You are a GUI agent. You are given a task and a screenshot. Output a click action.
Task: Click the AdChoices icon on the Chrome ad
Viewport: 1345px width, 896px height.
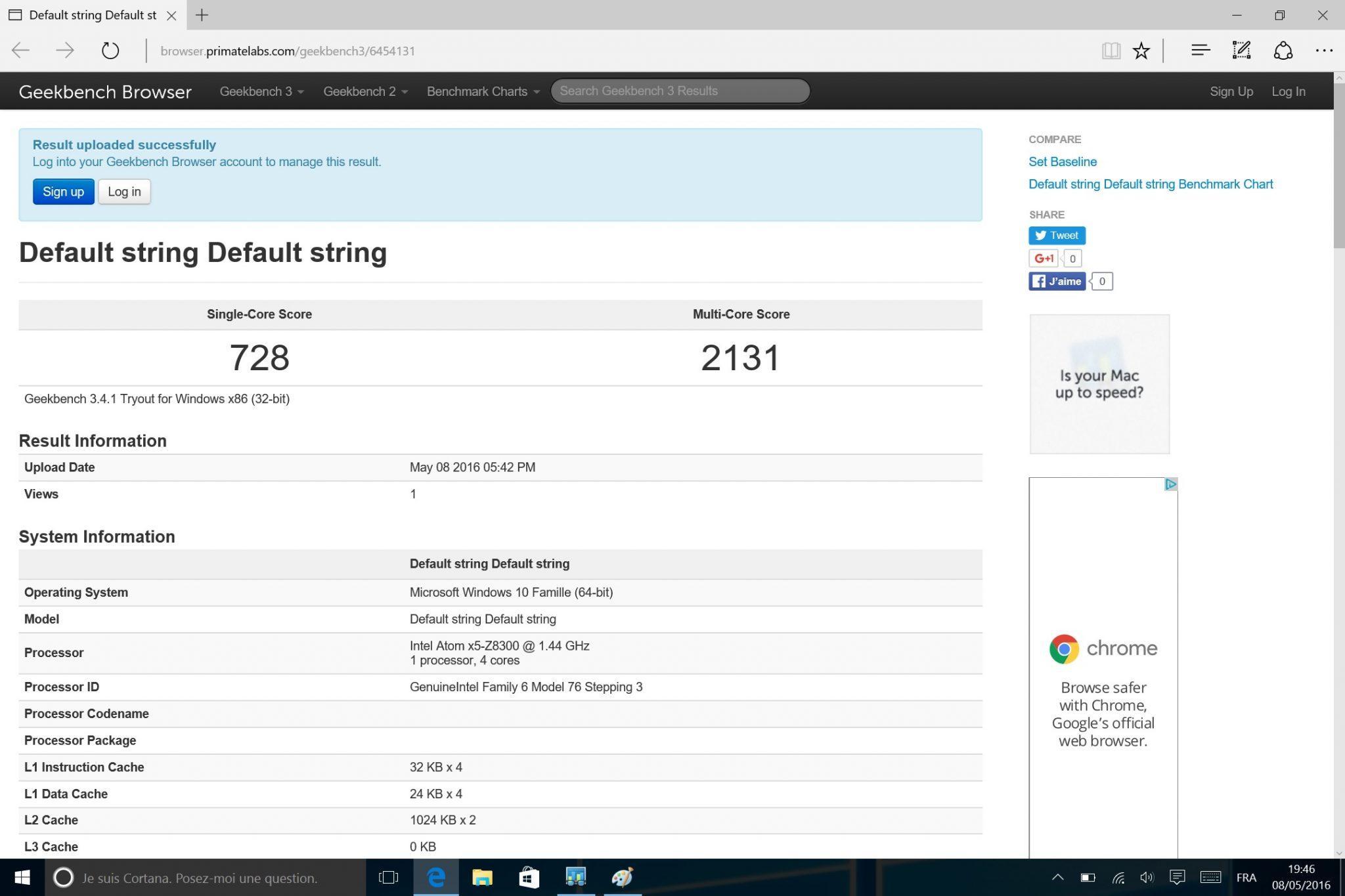click(x=1170, y=484)
